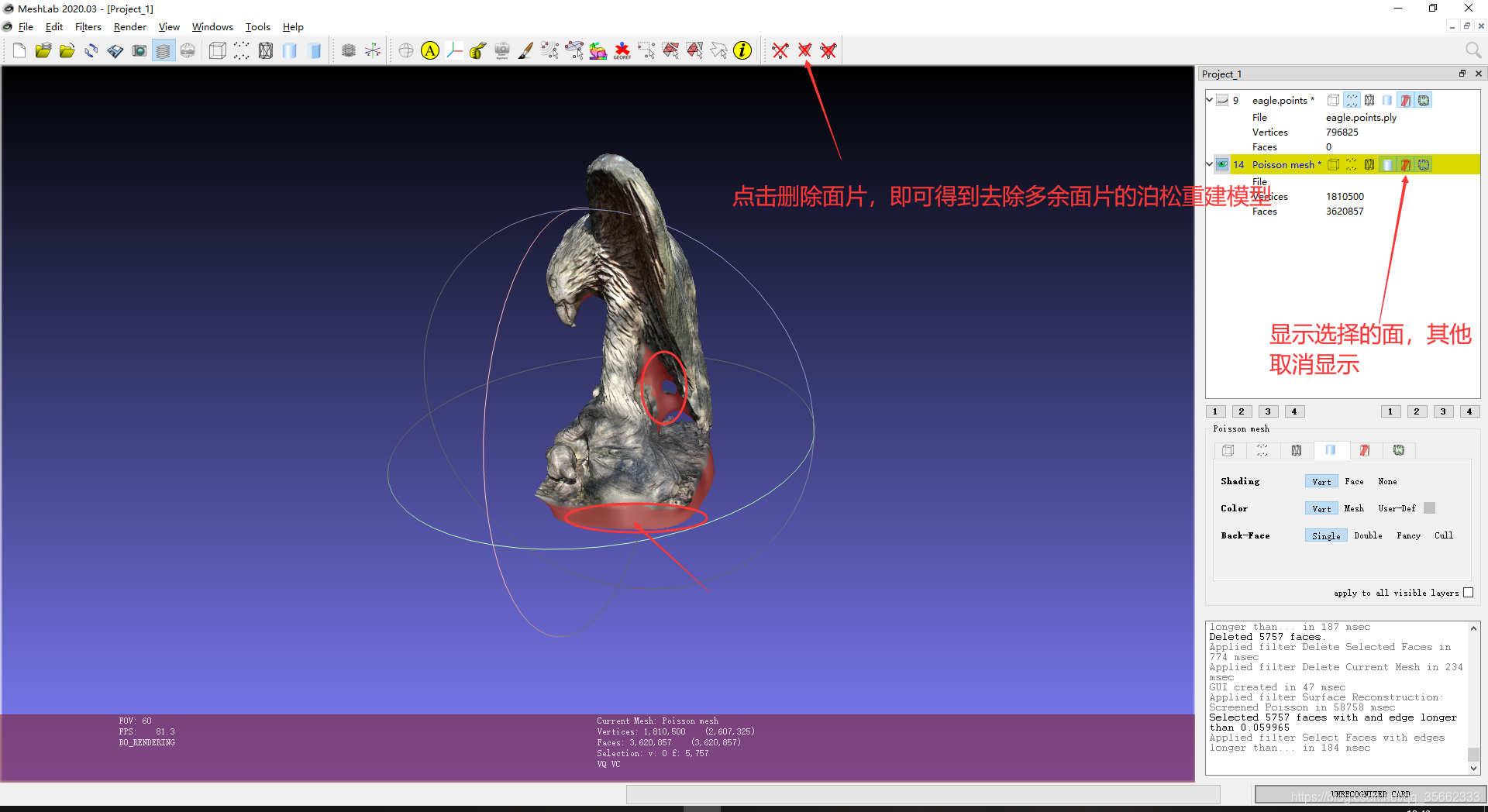Click the colored bunny quality mapper tool
Screen dimensions: 1488x812
pyautogui.click(x=598, y=51)
